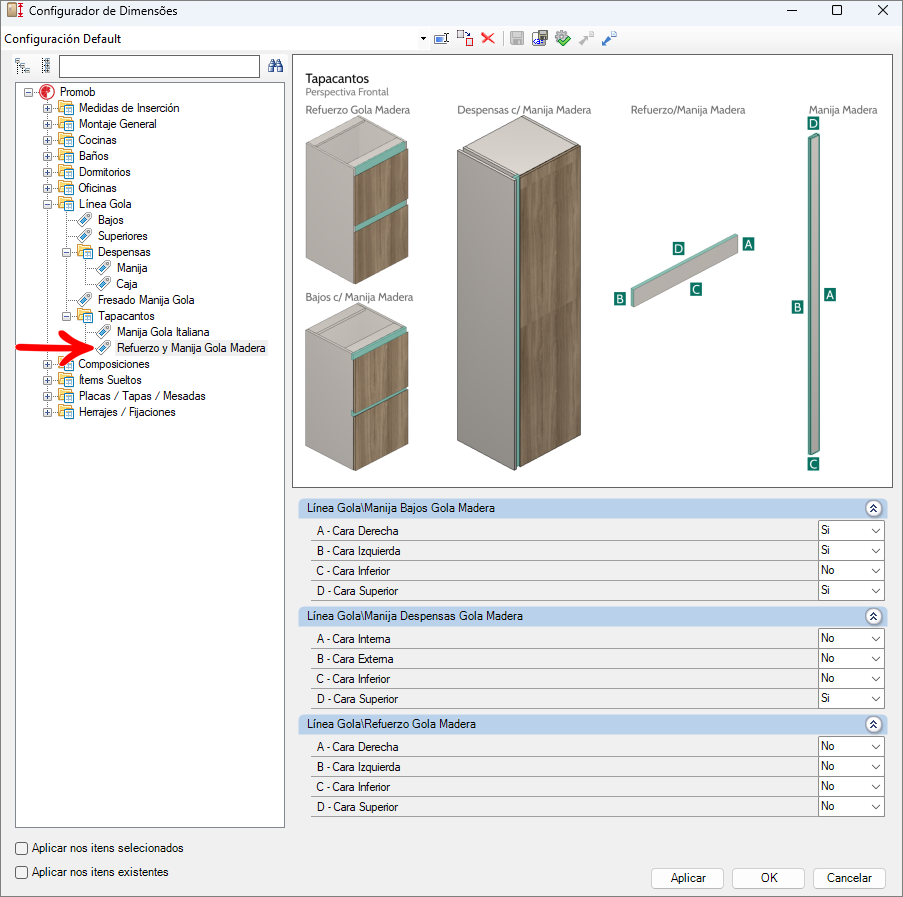Select the Superiores tag item
Image resolution: width=903 pixels, height=897 pixels.
[x=123, y=236]
